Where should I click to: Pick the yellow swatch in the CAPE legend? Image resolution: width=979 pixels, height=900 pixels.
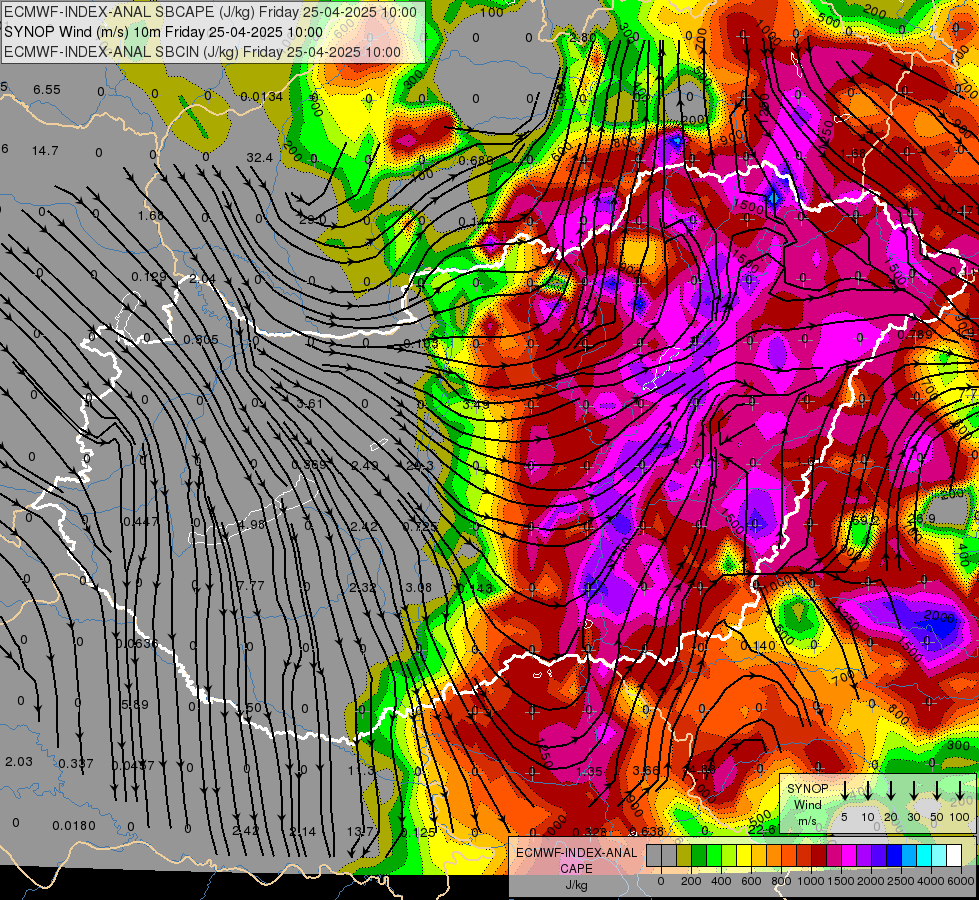[x=744, y=856]
